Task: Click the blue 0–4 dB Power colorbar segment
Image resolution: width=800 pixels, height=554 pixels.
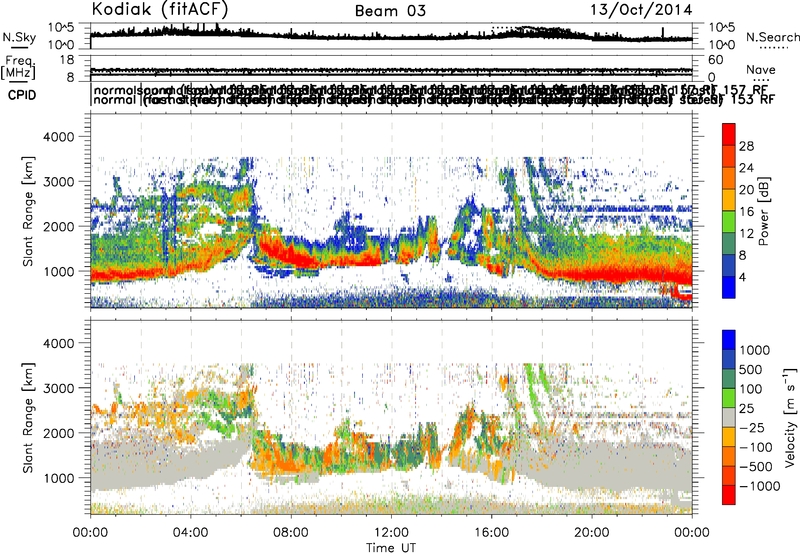Action: coord(729,287)
